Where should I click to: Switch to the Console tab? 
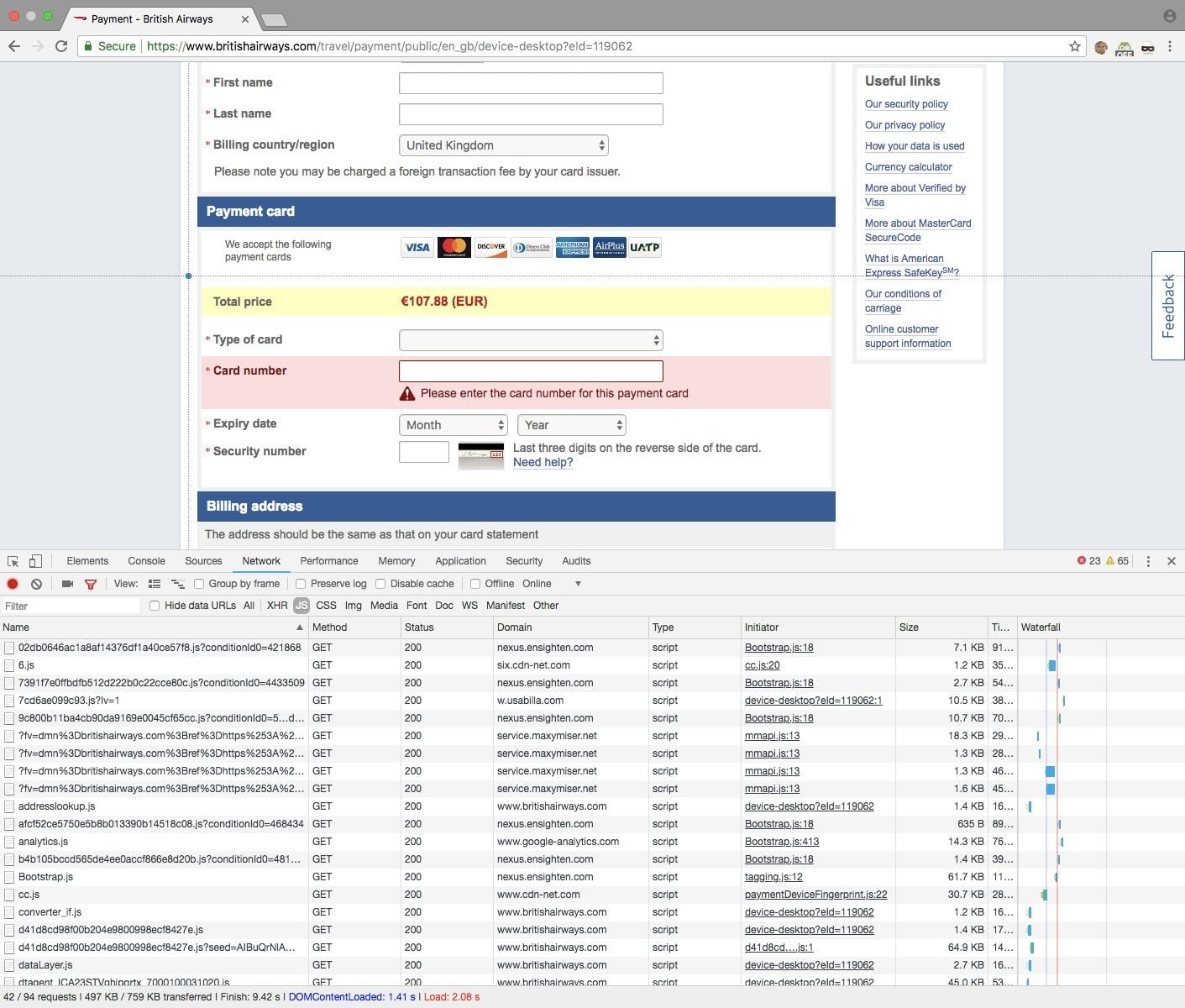click(146, 560)
